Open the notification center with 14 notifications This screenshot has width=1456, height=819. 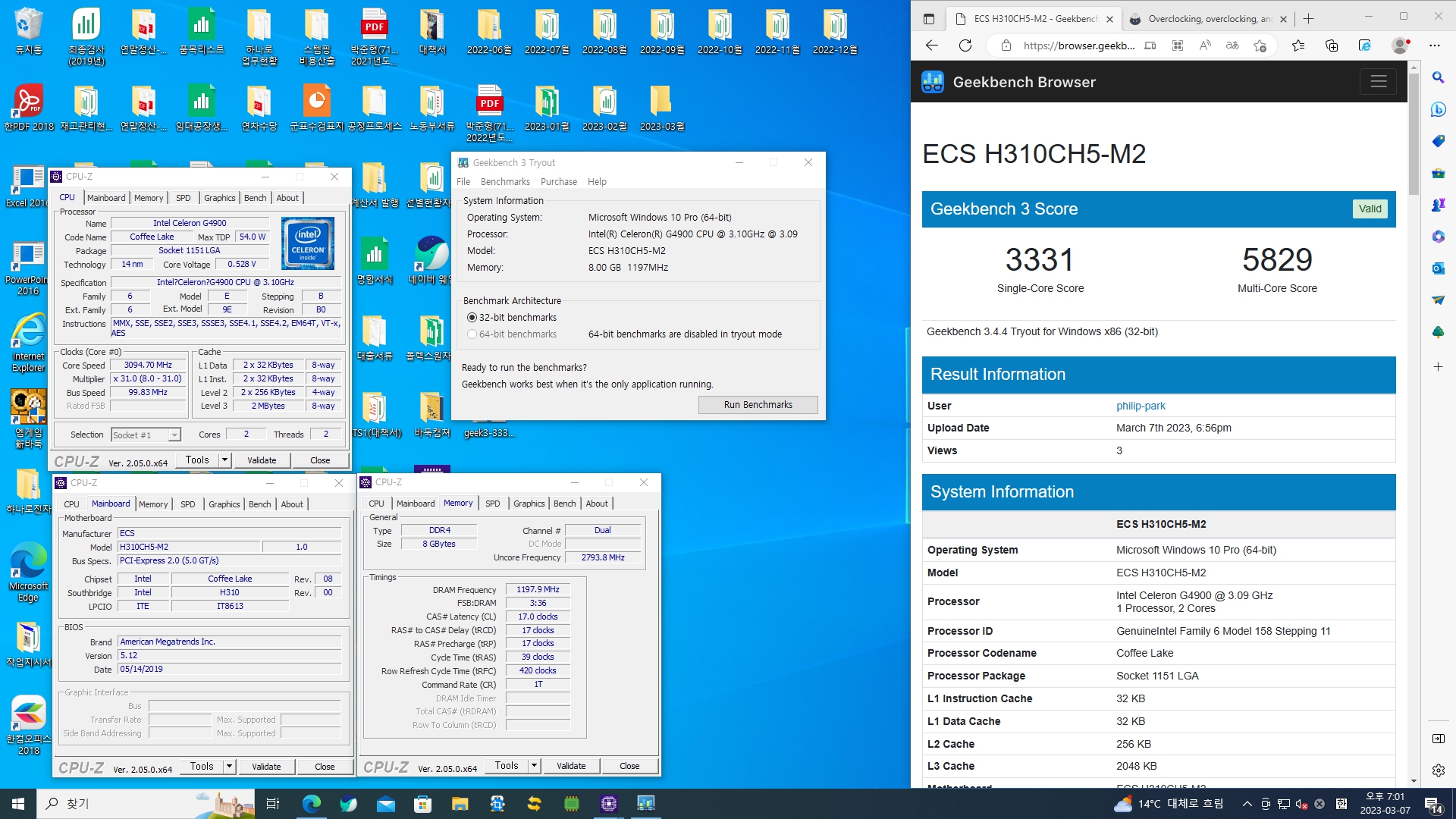tap(1433, 805)
